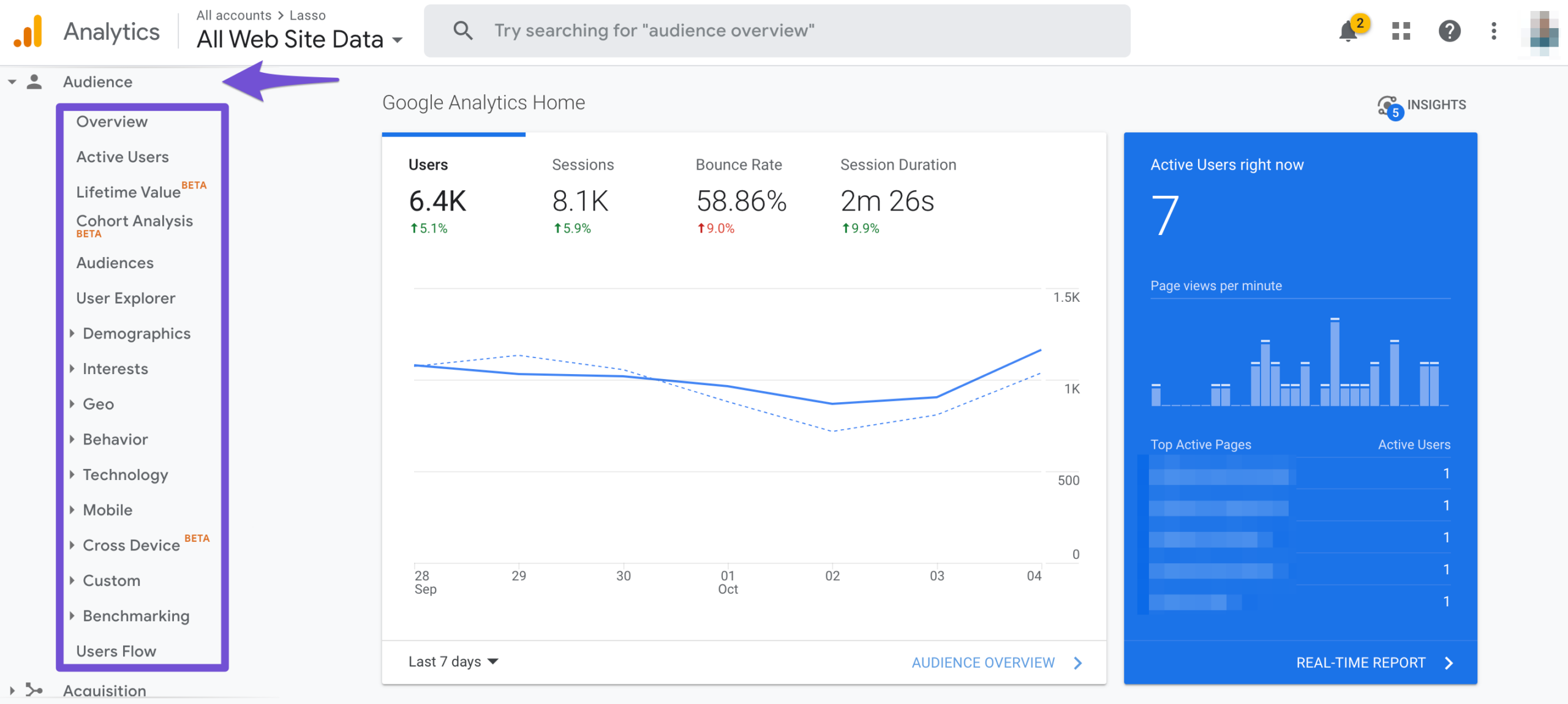Expand the Mobile submenu

72,510
